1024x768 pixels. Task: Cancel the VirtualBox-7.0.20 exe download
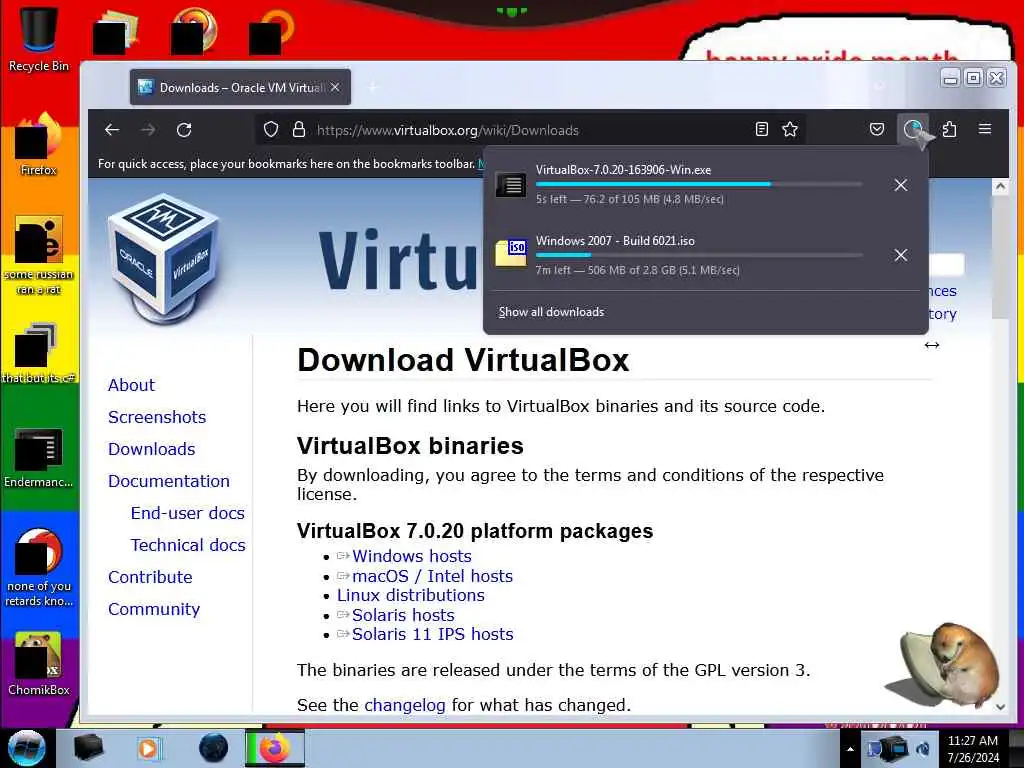click(901, 185)
